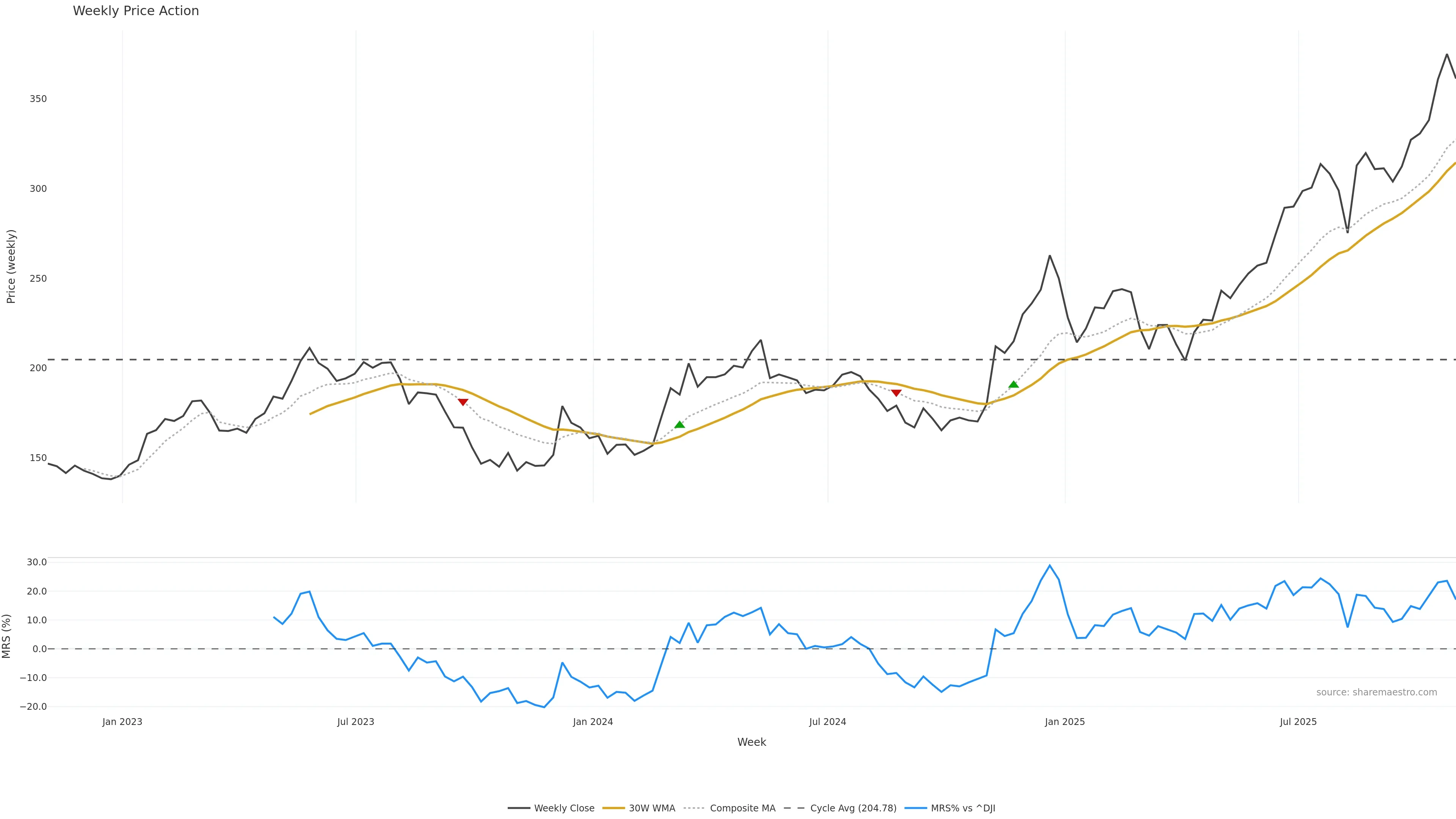This screenshot has height=819, width=1456.
Task: Click the red down-triangle marker near October 2023
Action: pyautogui.click(x=463, y=402)
